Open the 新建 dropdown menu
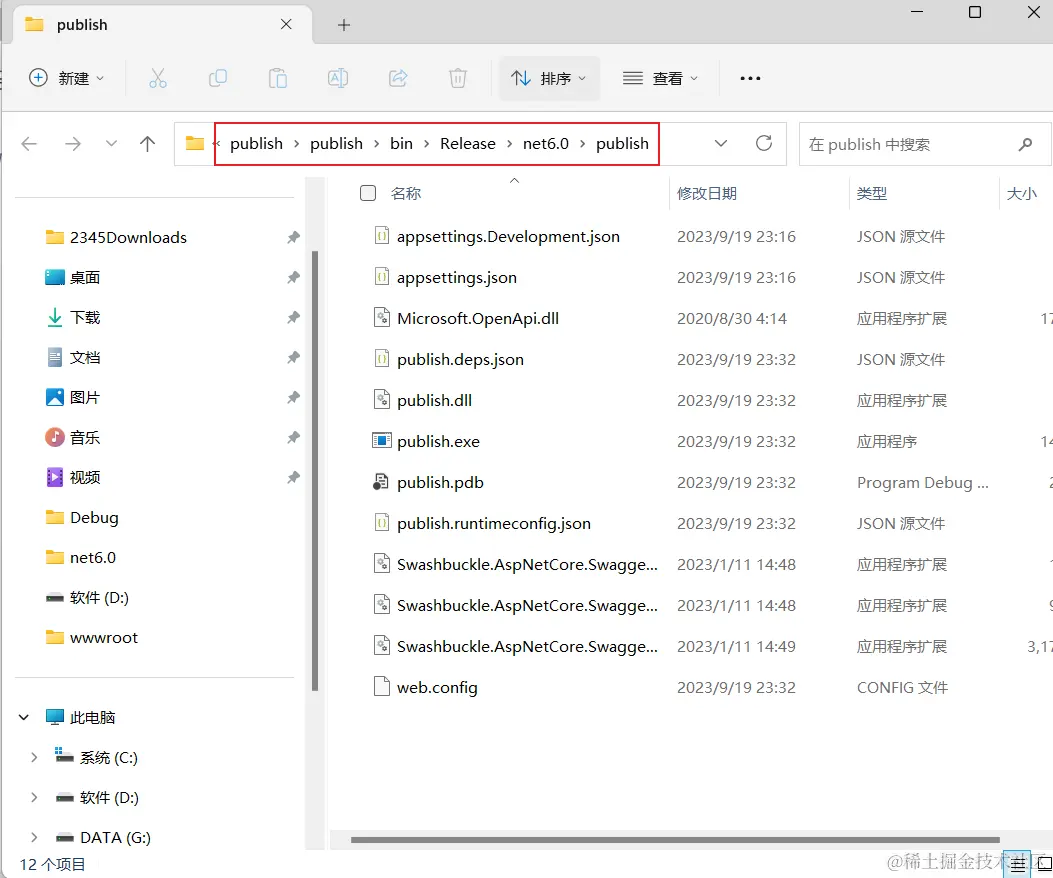Viewport: 1053px width, 878px height. pyautogui.click(x=66, y=79)
